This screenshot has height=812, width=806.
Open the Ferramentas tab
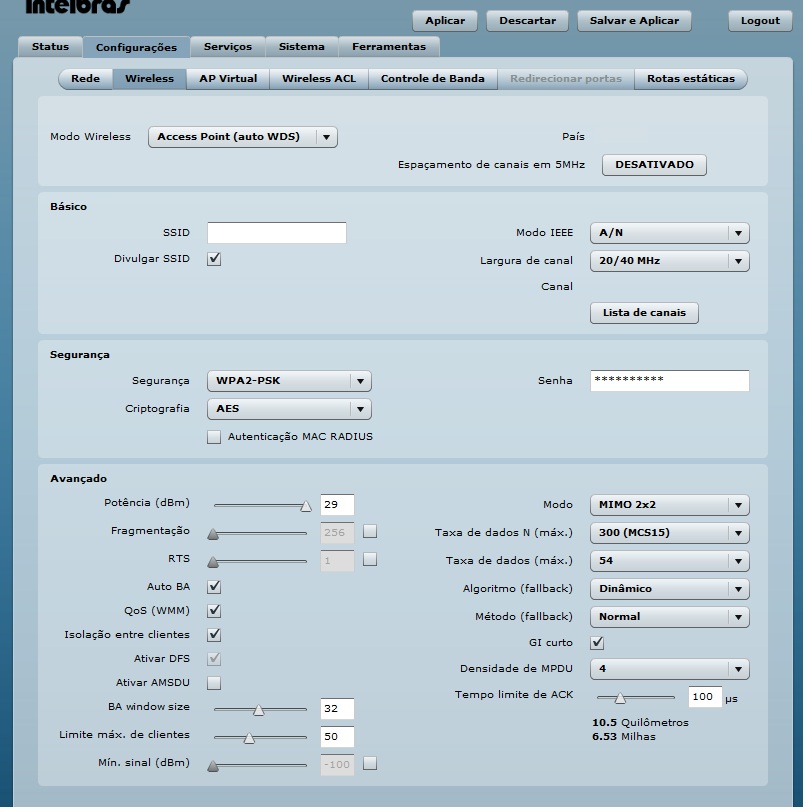click(388, 47)
